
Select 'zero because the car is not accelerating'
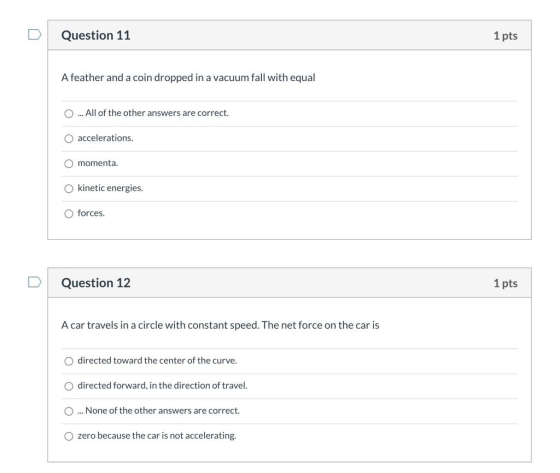69,436
